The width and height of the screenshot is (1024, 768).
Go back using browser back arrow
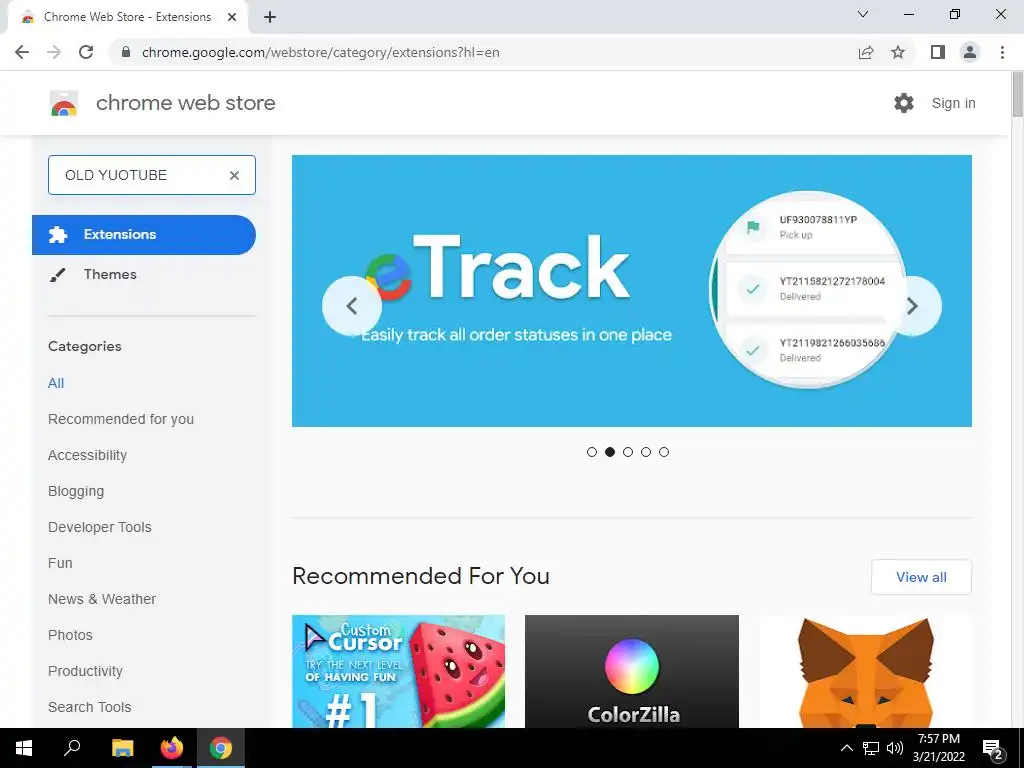coord(22,52)
